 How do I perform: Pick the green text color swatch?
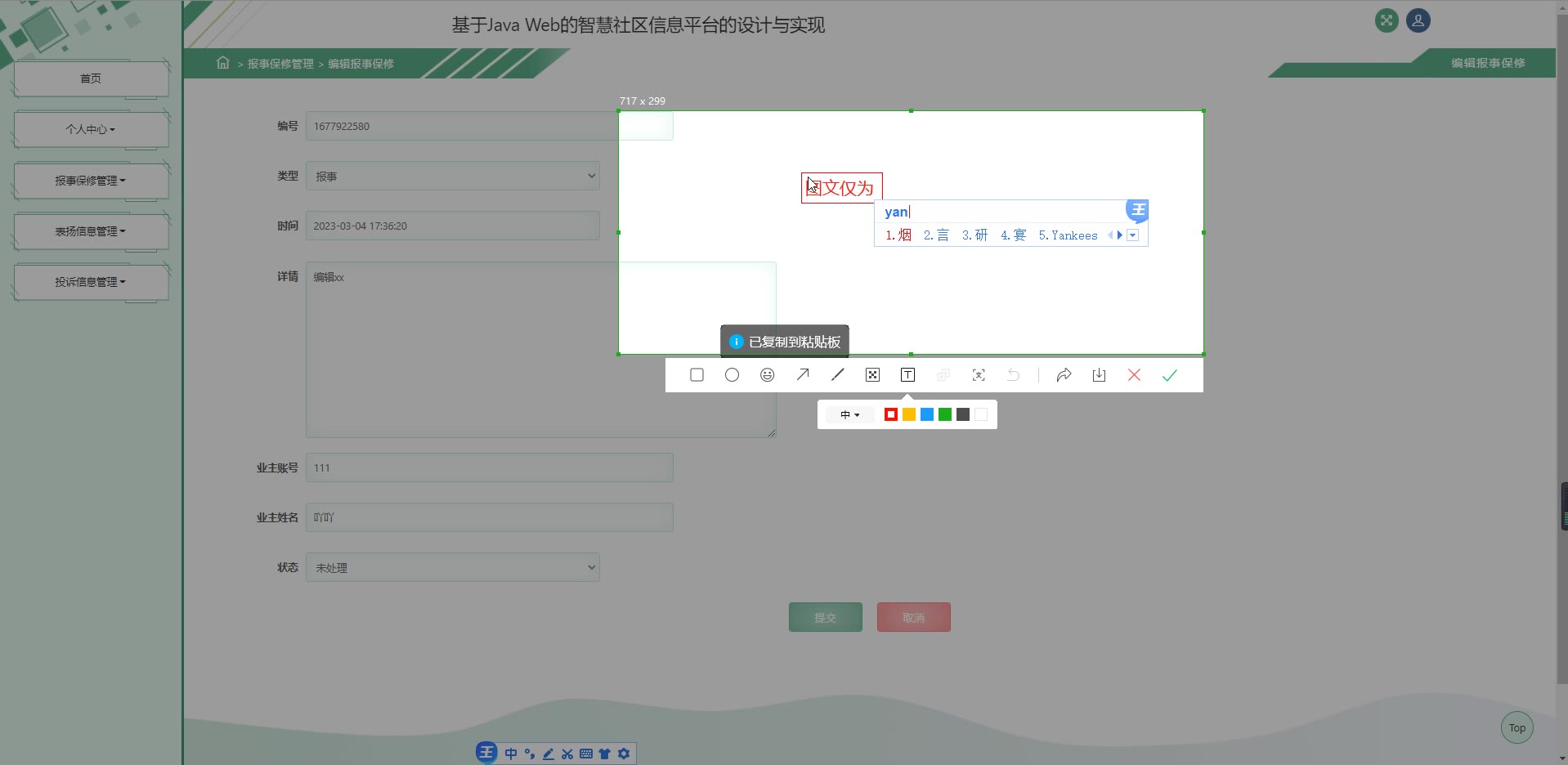[x=945, y=415]
